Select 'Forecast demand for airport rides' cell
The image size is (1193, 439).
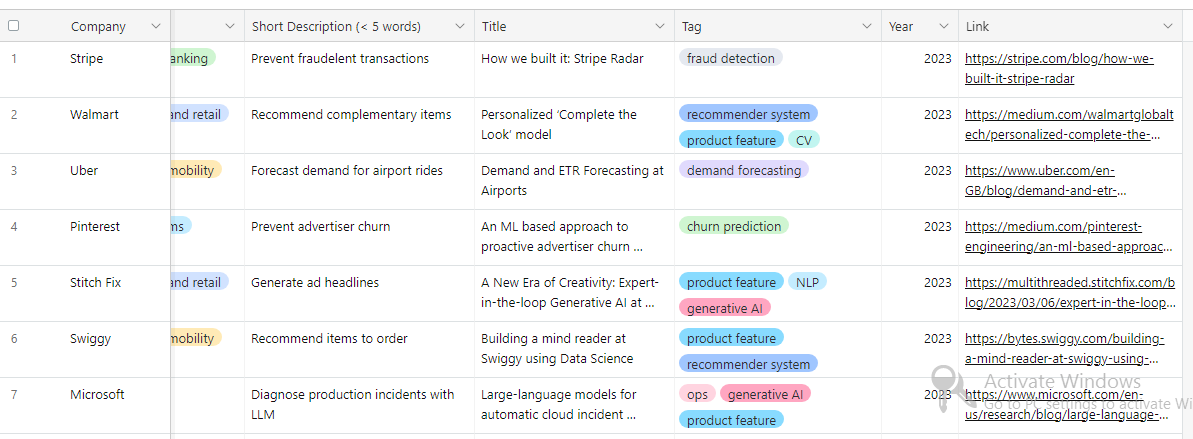pos(359,181)
